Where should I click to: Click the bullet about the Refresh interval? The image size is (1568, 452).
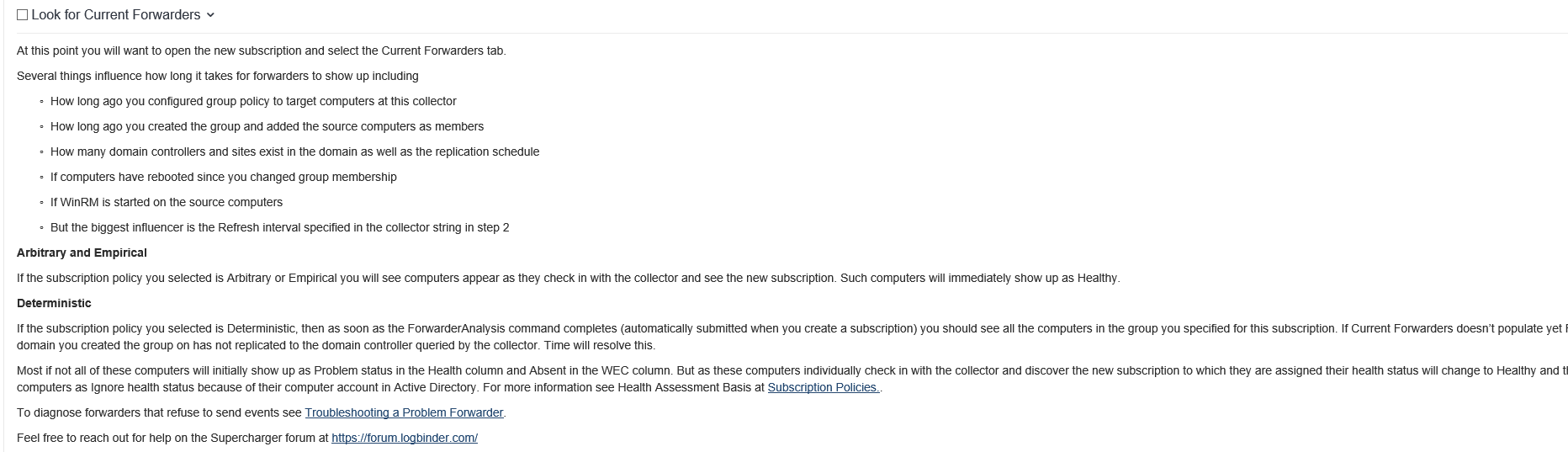click(x=279, y=228)
